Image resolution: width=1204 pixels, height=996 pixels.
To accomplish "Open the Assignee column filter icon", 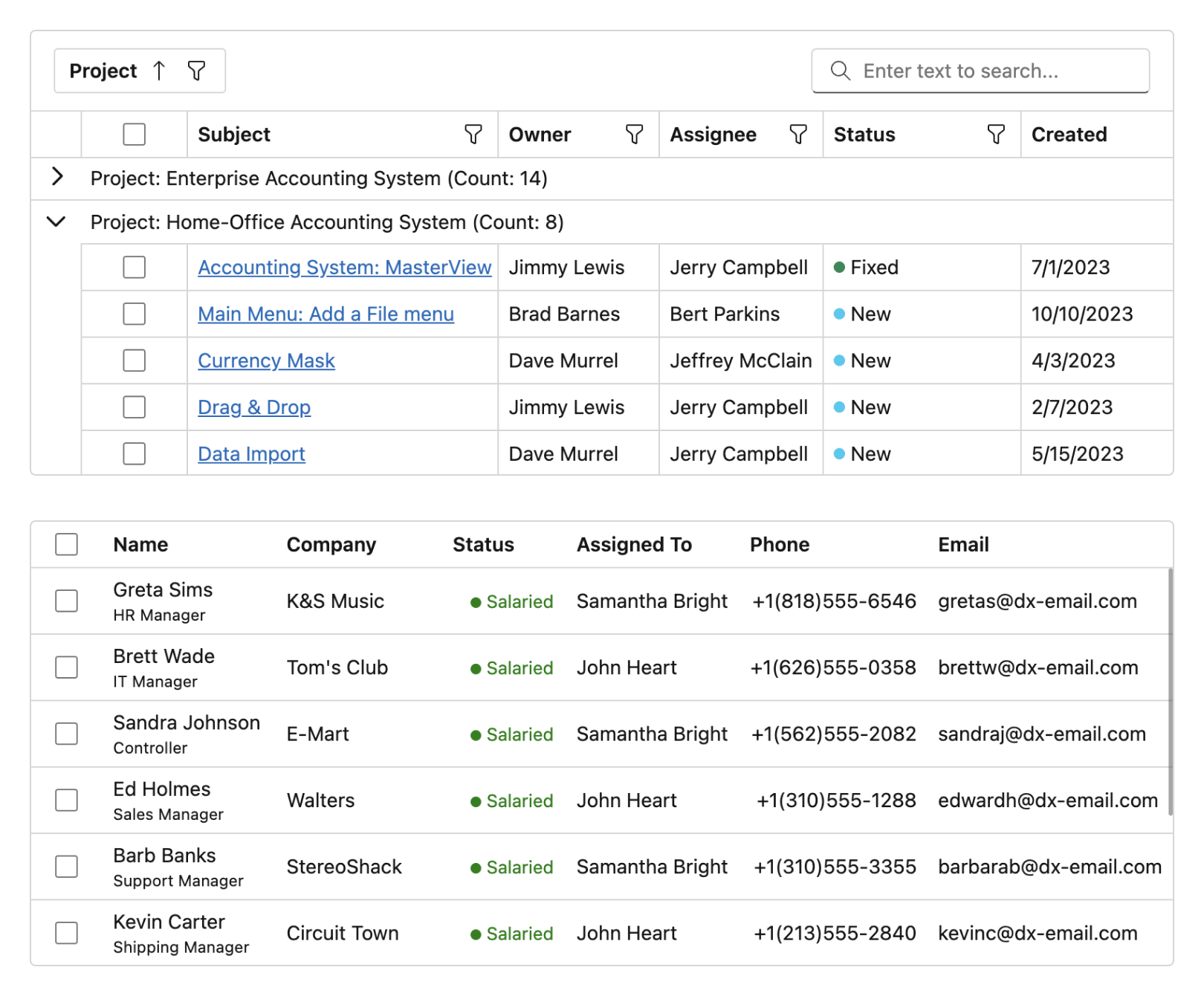I will pos(798,135).
